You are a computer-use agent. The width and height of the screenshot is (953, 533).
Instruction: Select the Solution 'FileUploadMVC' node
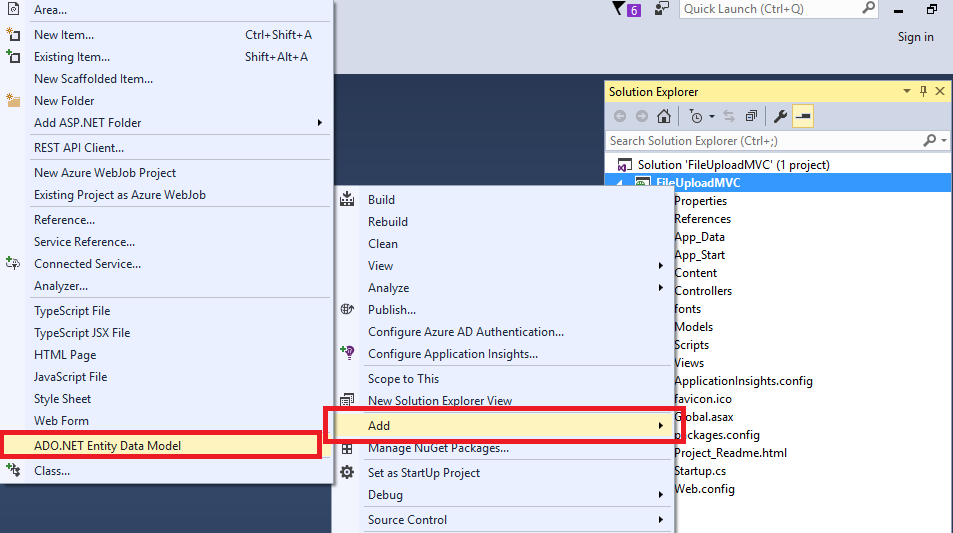[x=733, y=165]
